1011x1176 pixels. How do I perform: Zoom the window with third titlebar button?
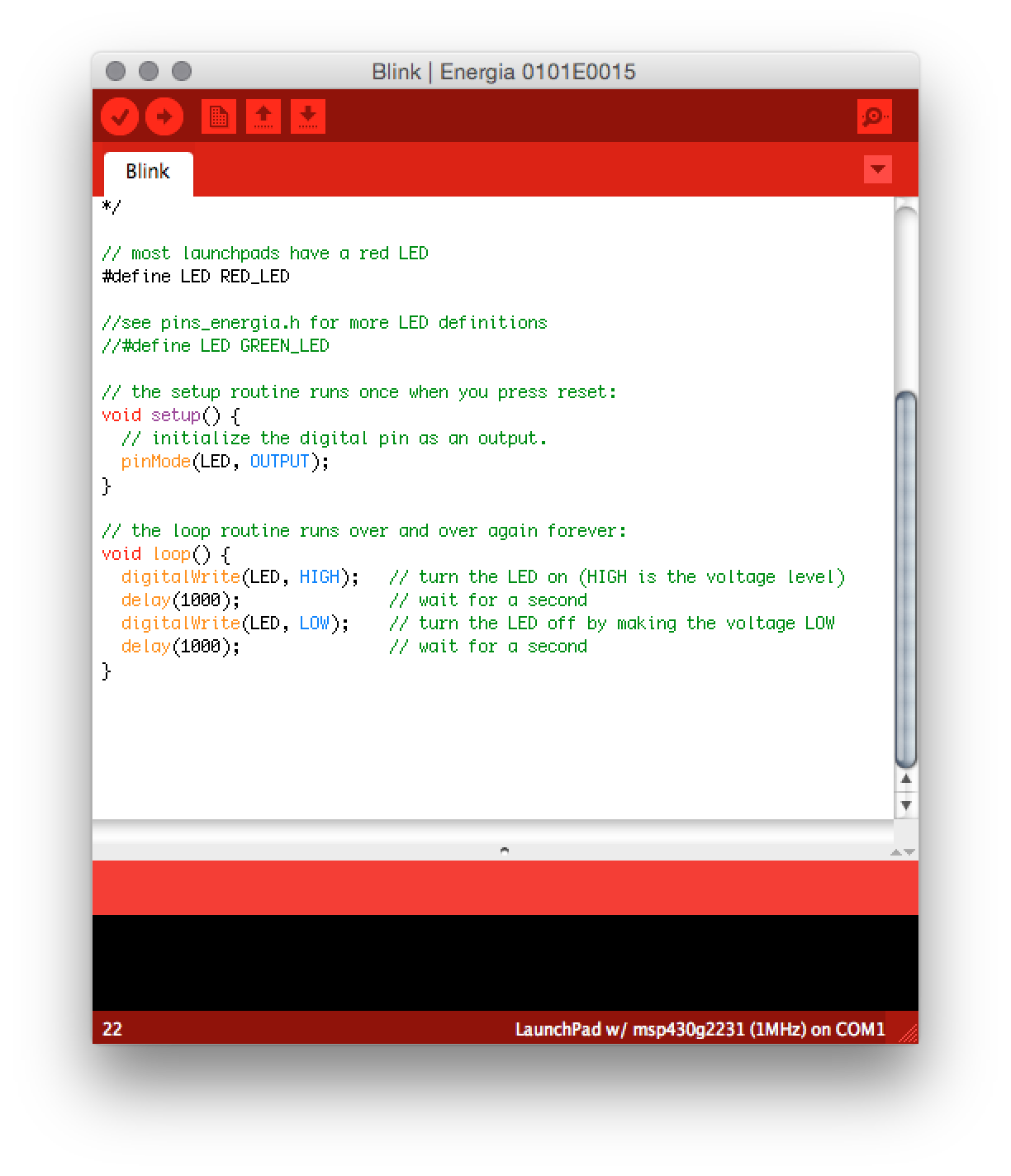(182, 71)
